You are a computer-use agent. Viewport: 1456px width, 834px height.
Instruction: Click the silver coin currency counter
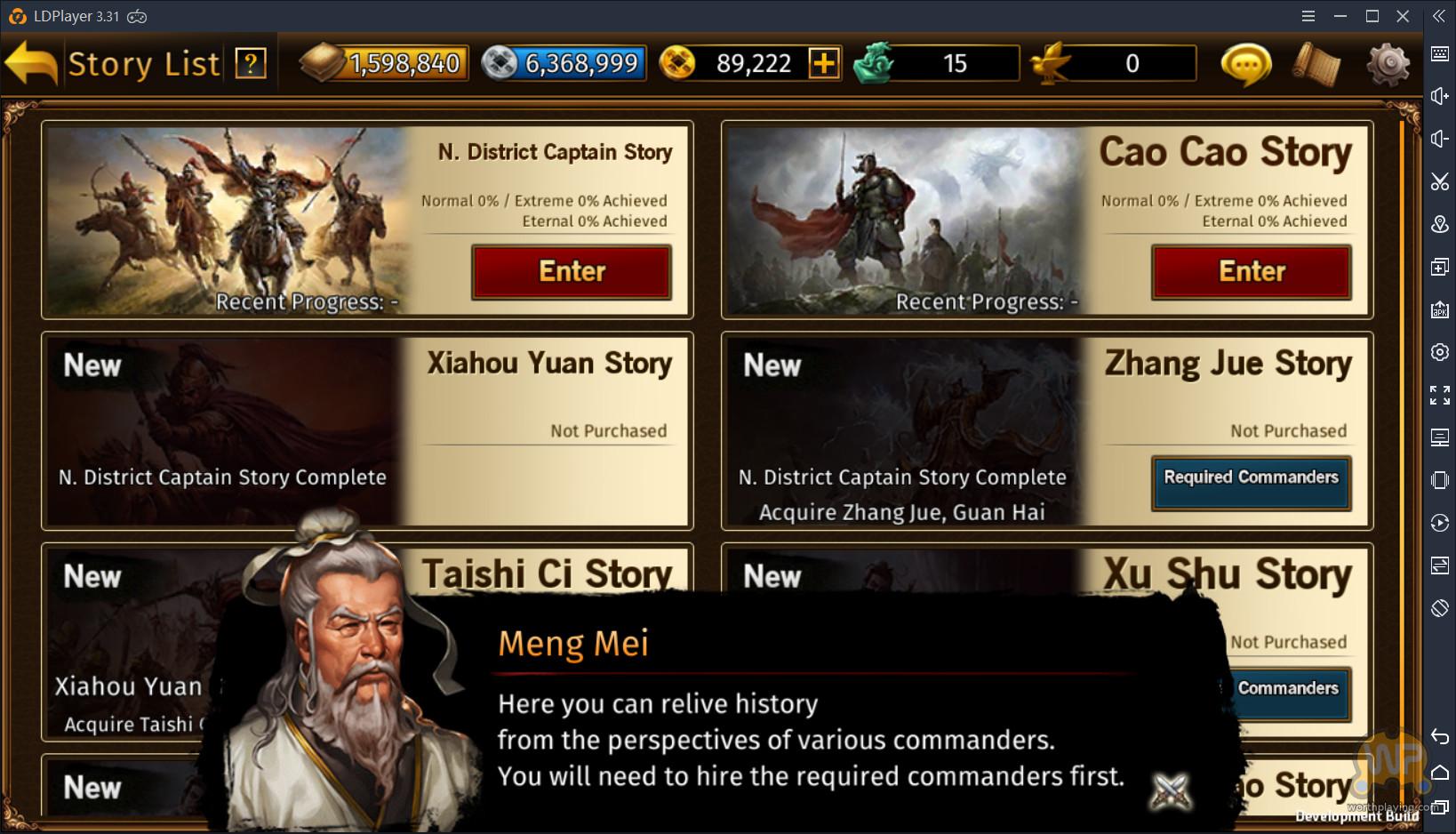tap(564, 63)
